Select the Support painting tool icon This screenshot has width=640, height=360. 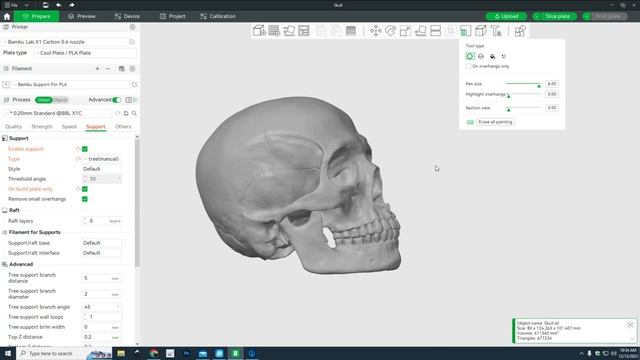[465, 31]
